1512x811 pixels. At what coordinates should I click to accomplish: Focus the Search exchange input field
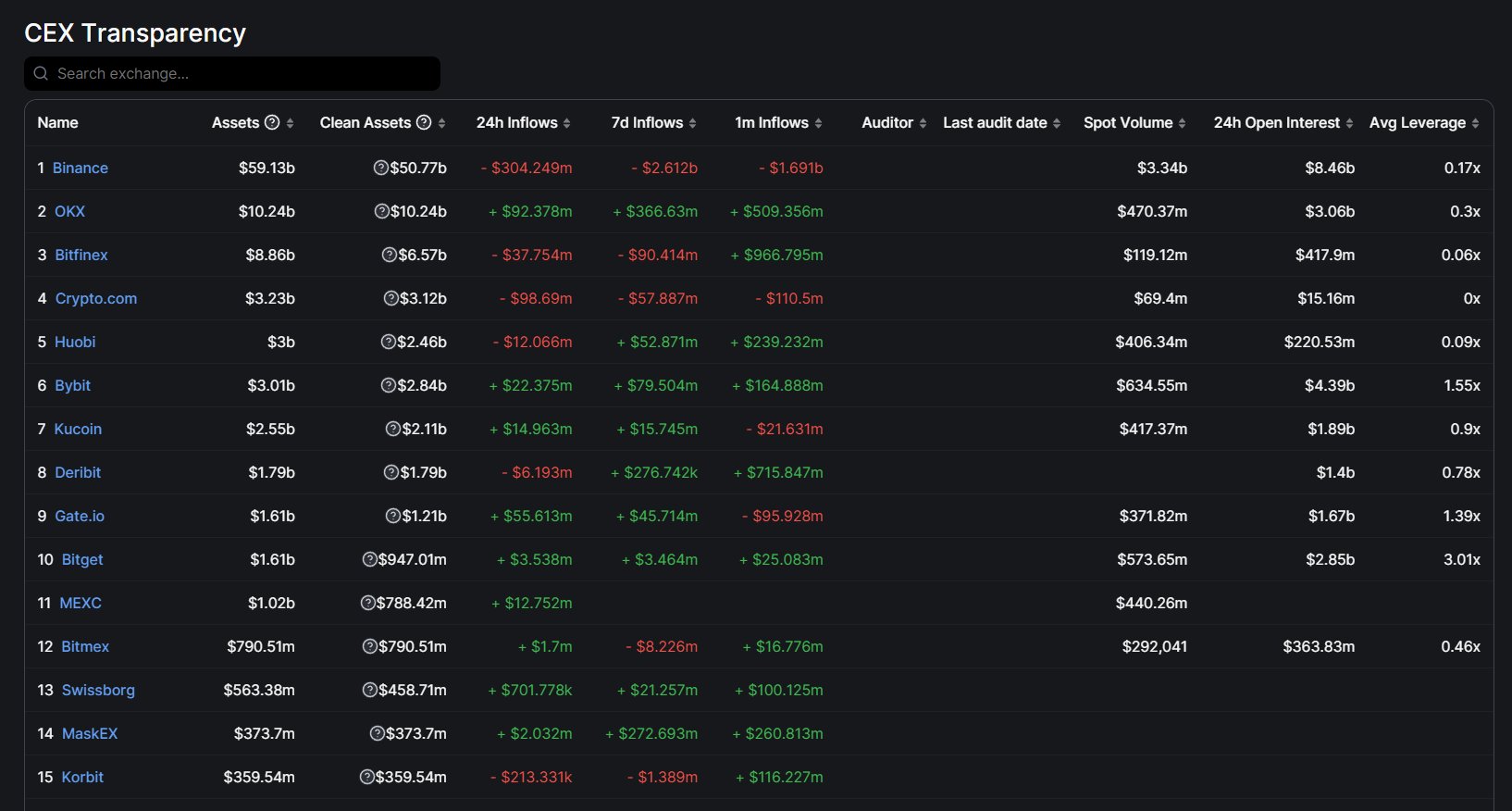pyautogui.click(x=232, y=73)
